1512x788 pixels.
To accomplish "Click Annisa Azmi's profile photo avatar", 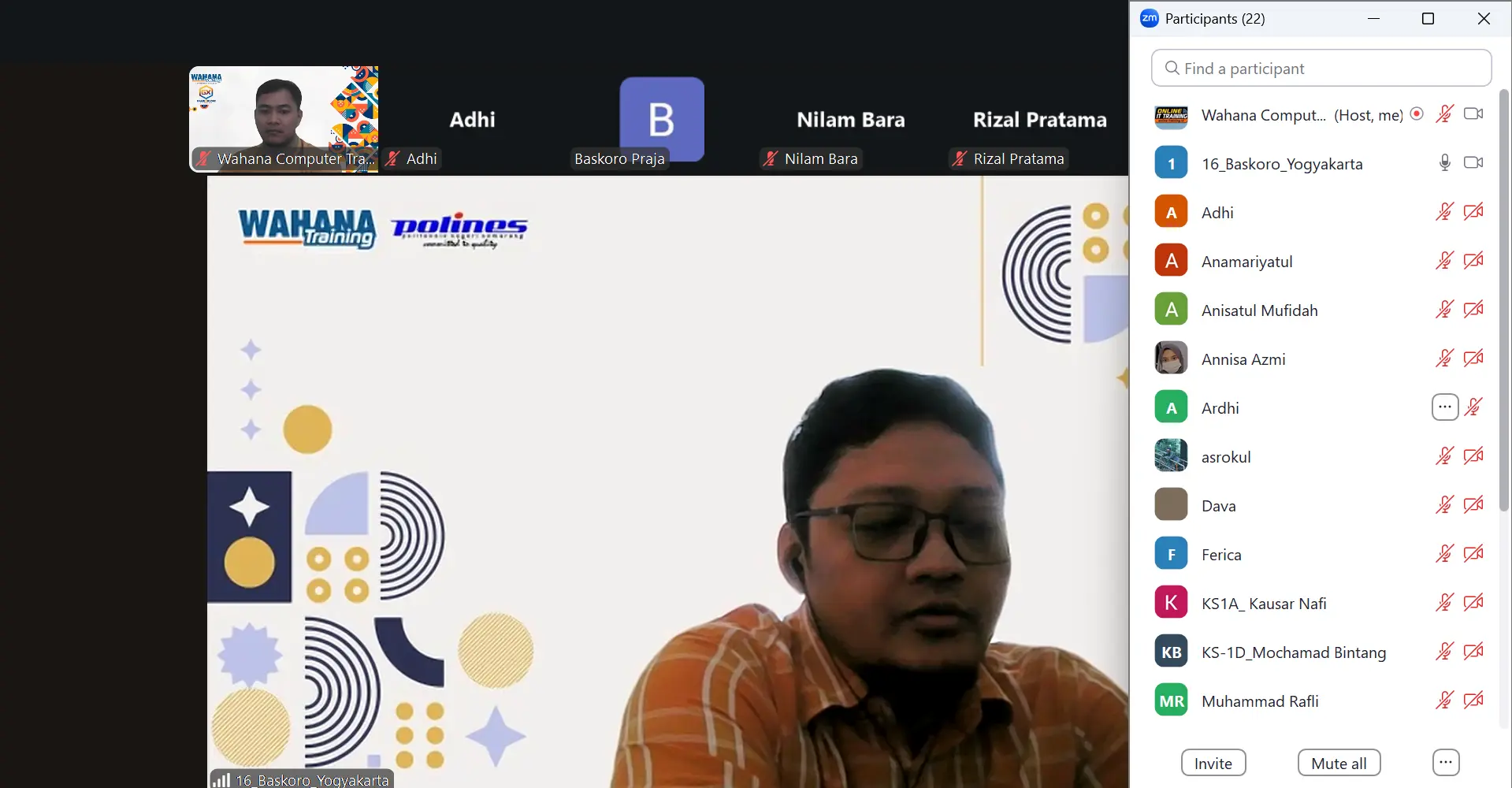I will [1171, 358].
